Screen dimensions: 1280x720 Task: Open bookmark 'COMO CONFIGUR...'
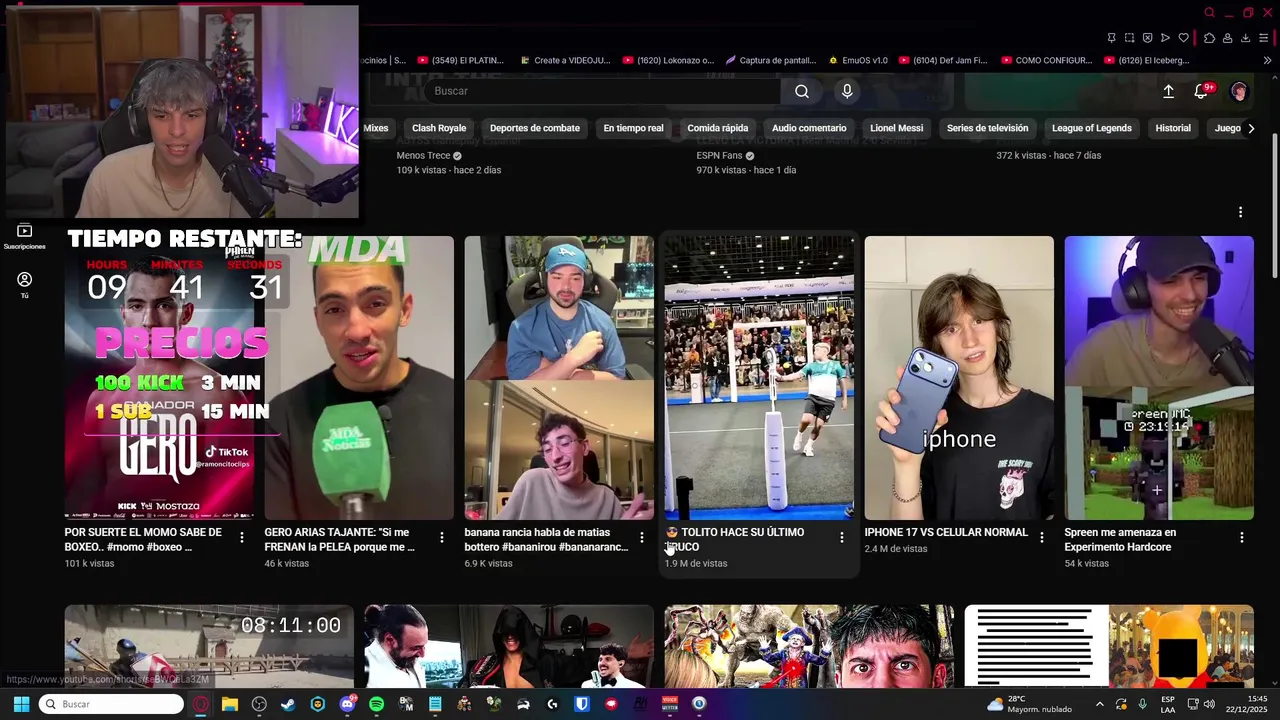coord(1046,60)
